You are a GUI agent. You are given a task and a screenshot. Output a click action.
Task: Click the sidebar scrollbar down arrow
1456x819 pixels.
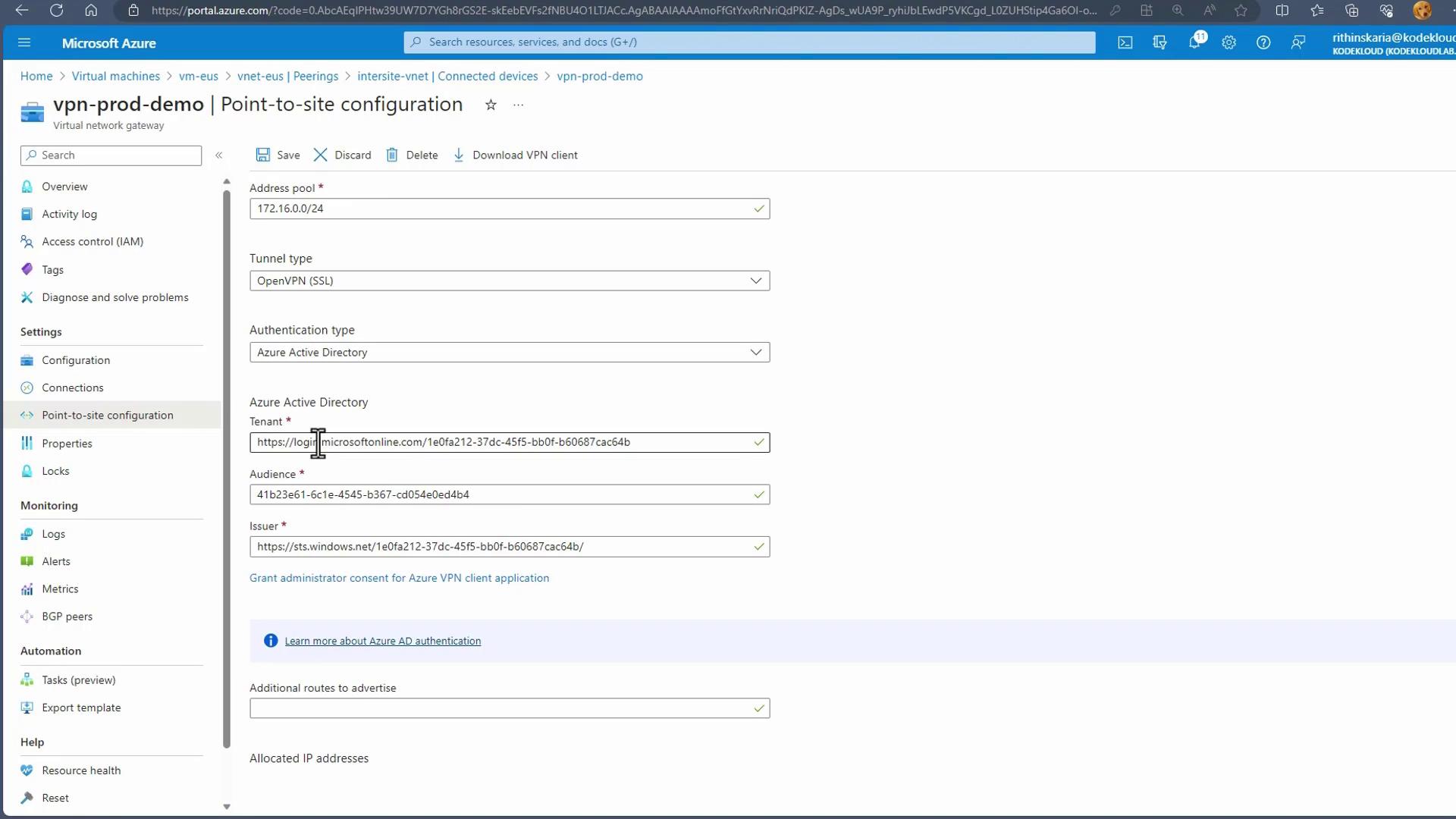(226, 807)
